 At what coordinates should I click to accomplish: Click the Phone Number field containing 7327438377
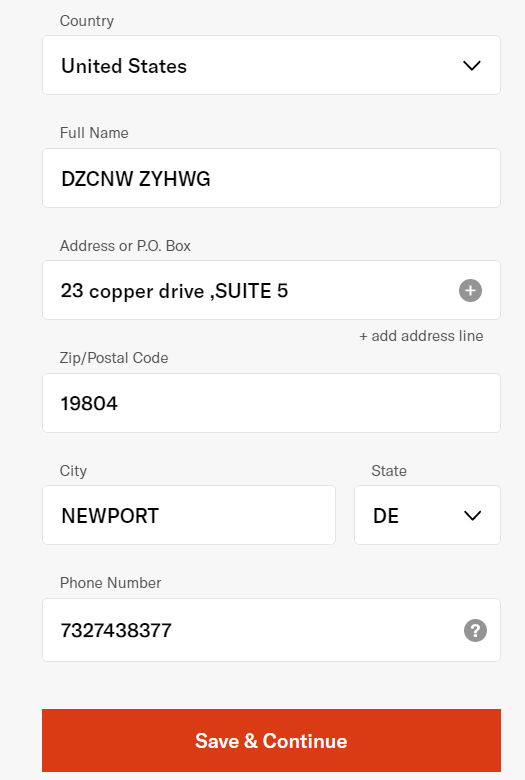pos(271,630)
